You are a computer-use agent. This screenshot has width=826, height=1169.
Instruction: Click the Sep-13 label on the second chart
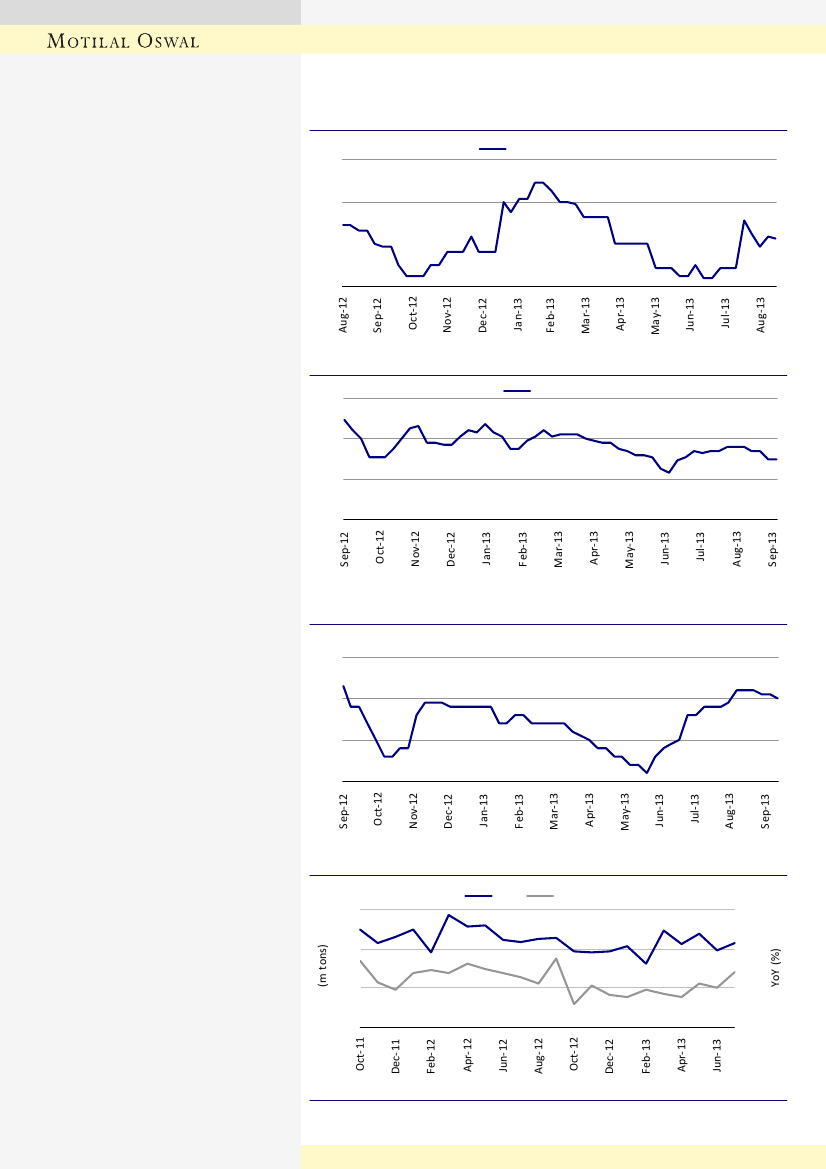click(x=773, y=547)
